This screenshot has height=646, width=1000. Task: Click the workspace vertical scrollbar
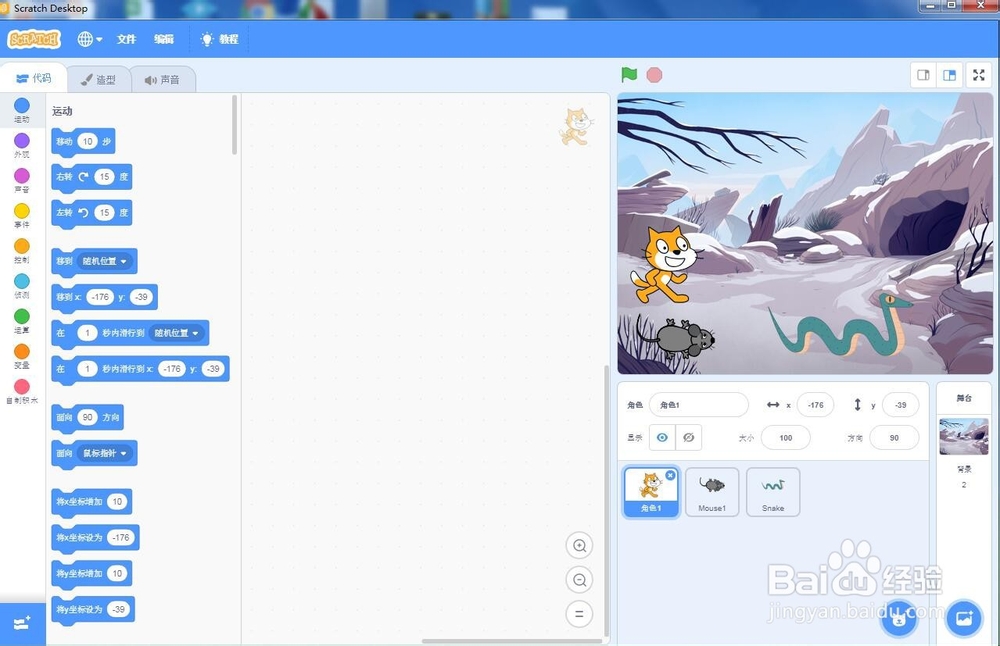(x=607, y=501)
